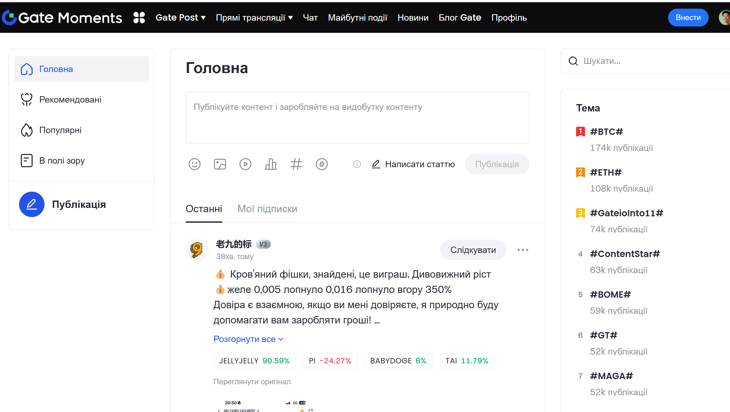Click Написати статтю link
The image size is (730, 412).
pyautogui.click(x=413, y=164)
